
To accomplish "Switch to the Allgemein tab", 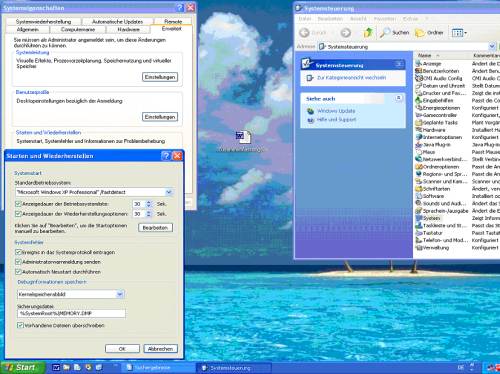I will pyautogui.click(x=28, y=30).
